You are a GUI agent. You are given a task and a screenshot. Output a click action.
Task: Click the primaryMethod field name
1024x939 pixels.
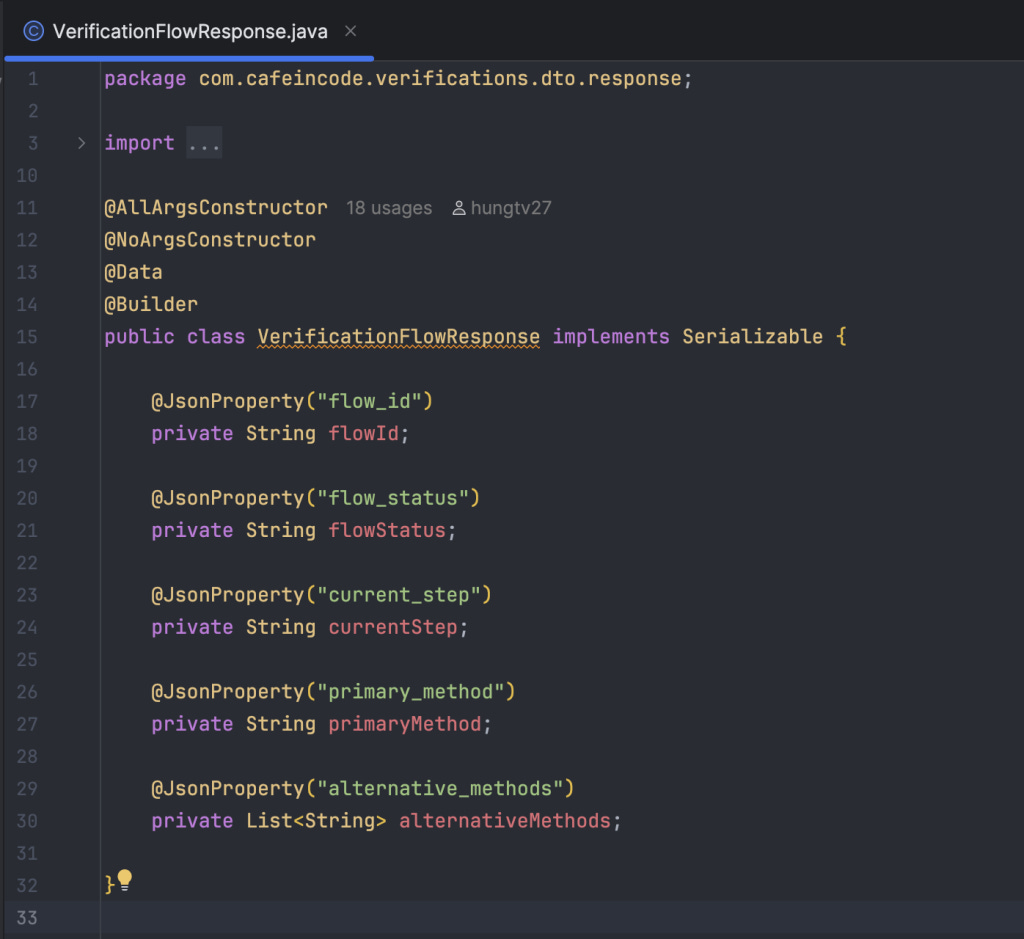[404, 724]
